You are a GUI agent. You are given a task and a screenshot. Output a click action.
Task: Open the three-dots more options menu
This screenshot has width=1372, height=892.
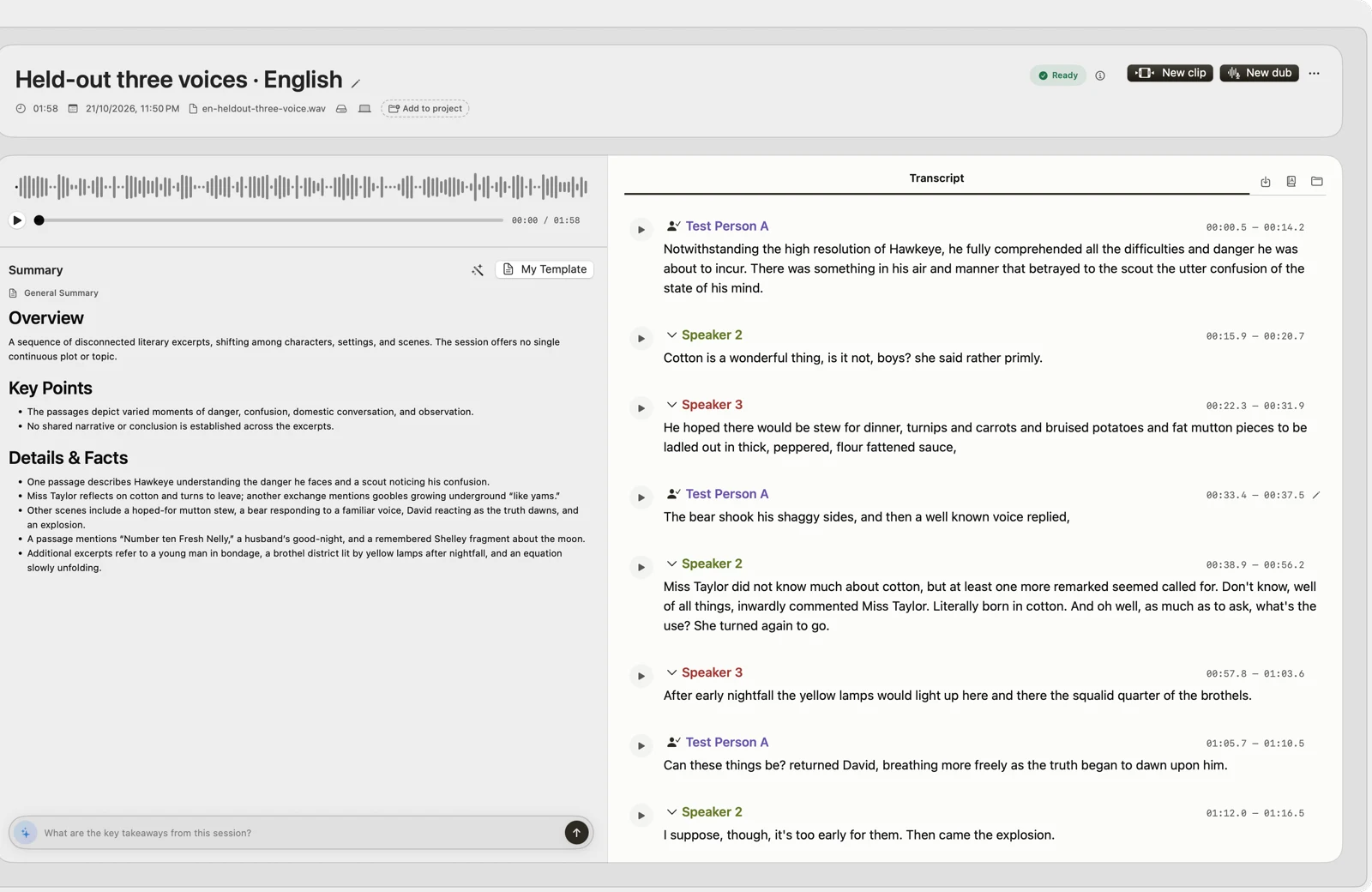coord(1314,73)
